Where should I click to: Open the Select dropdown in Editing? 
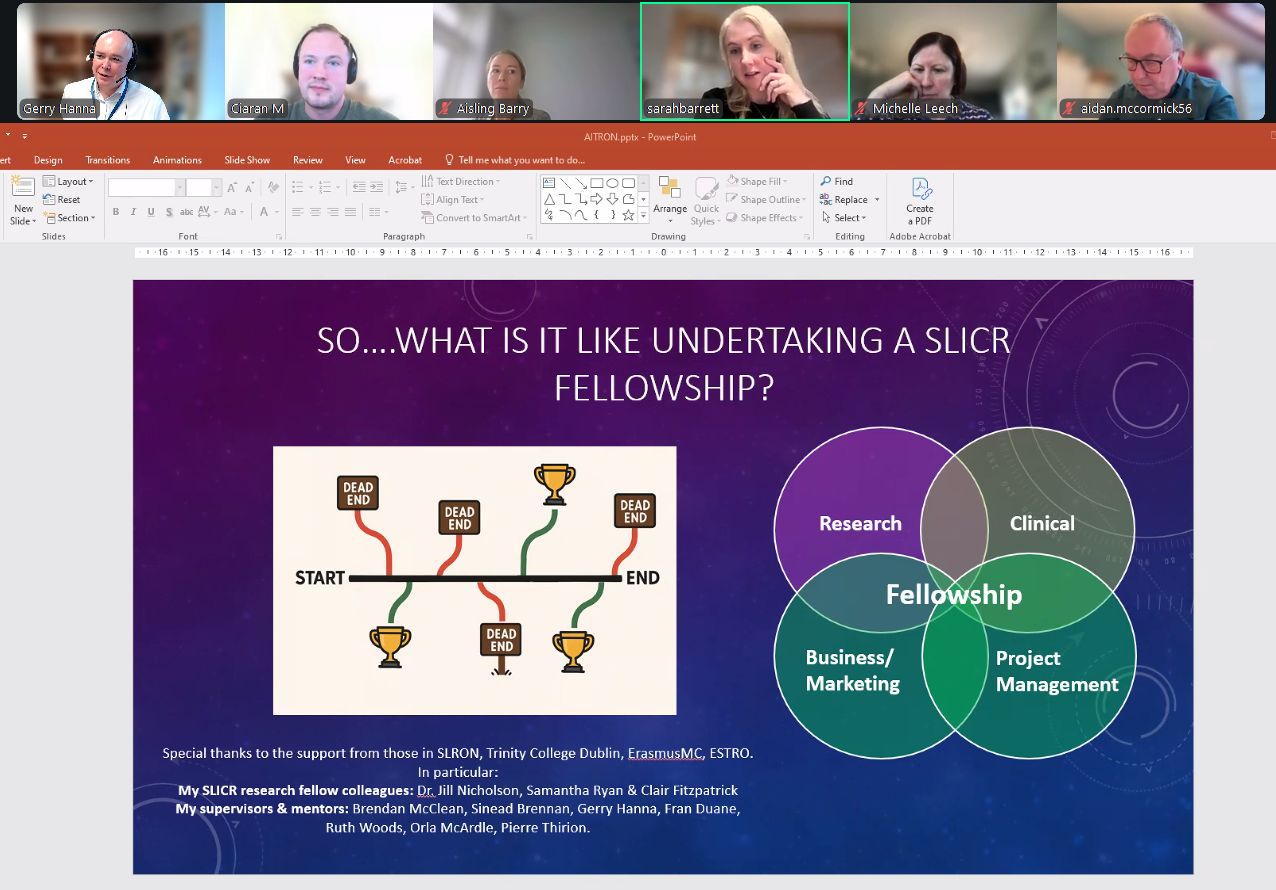(x=845, y=218)
